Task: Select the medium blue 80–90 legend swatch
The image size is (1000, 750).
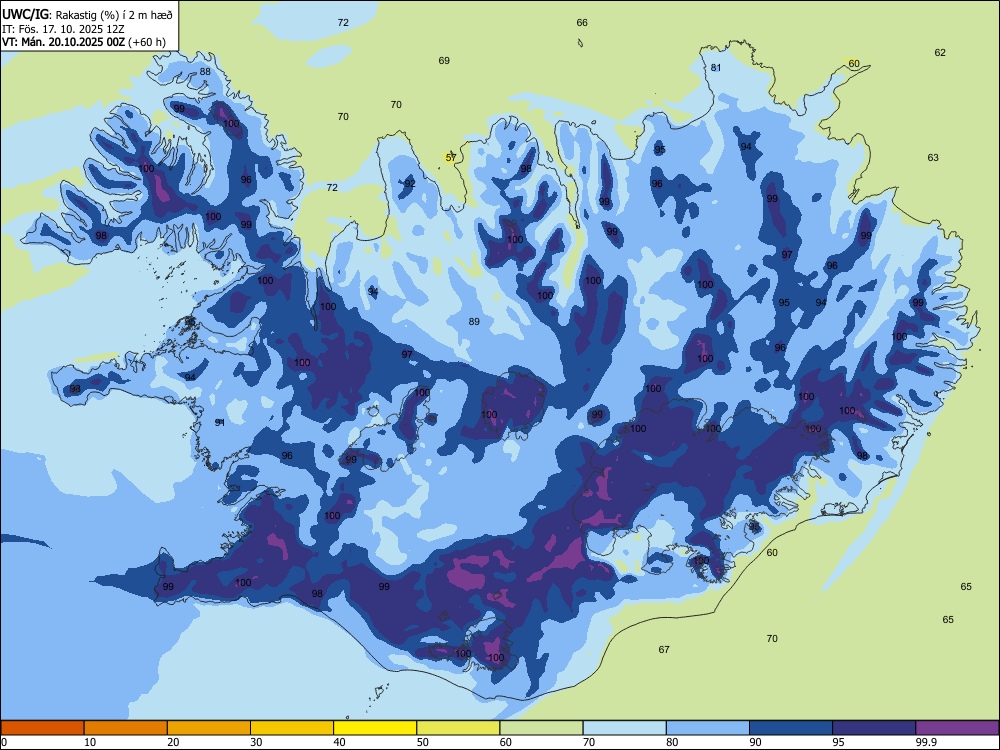Action: (708, 728)
